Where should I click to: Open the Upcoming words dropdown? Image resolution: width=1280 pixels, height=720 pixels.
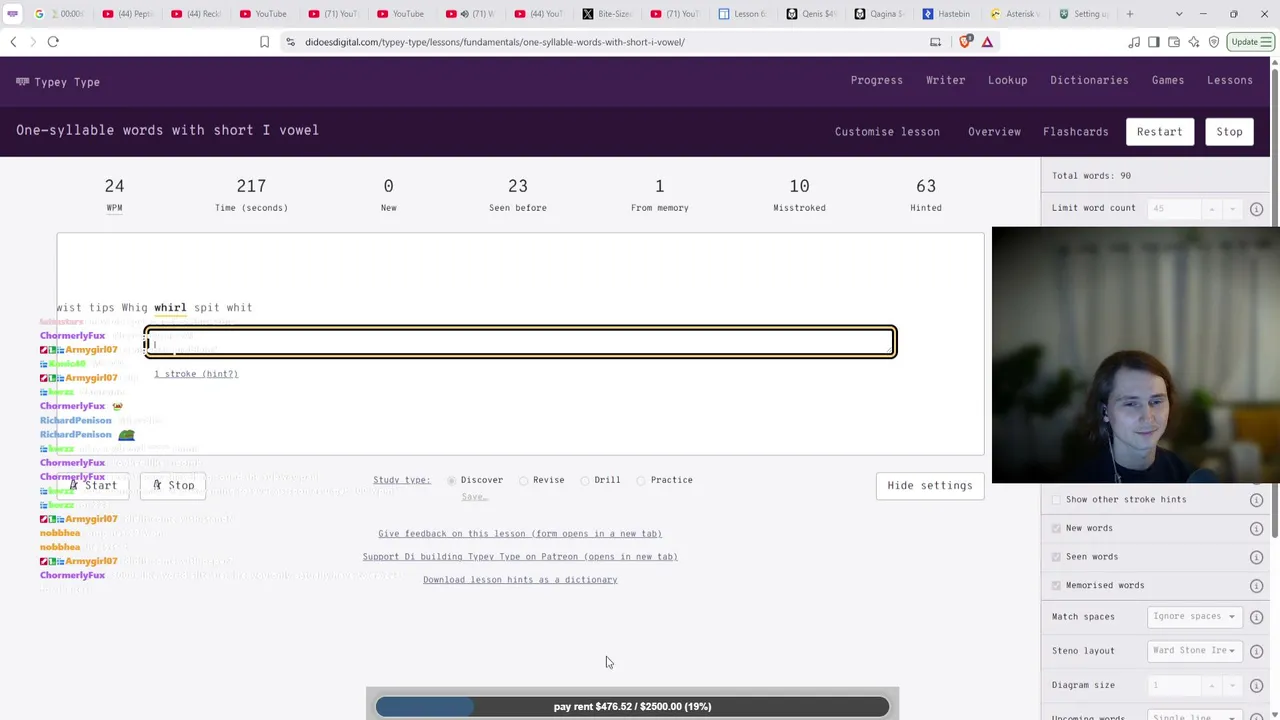[1194, 714]
